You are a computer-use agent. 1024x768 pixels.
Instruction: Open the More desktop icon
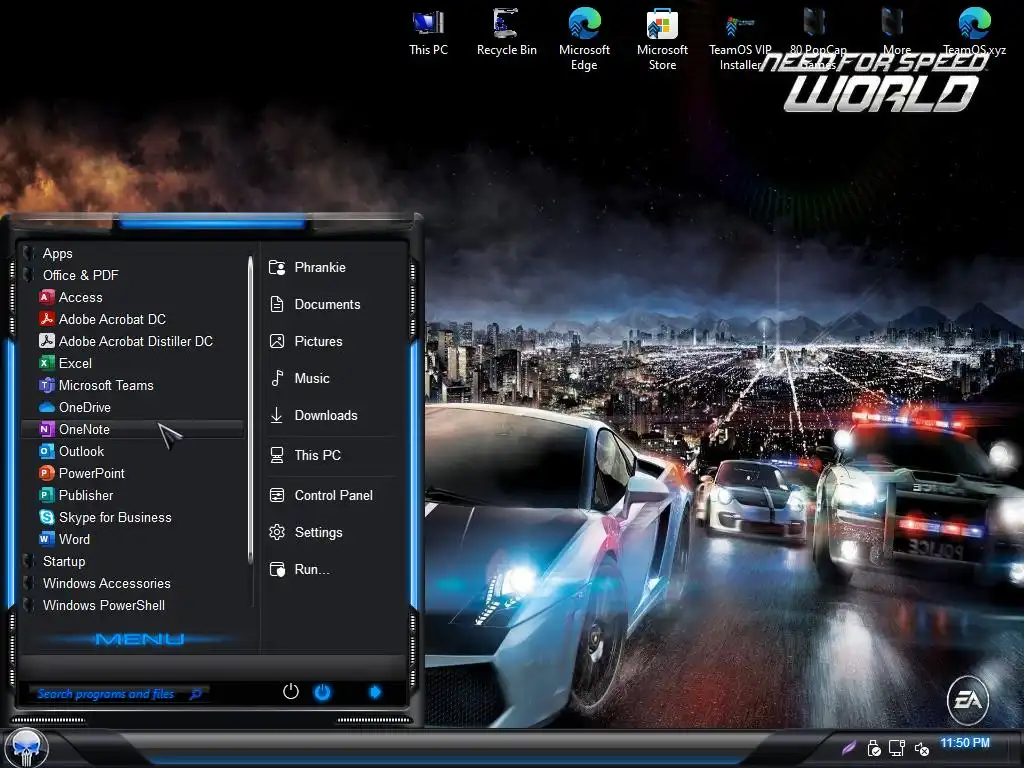(x=896, y=32)
